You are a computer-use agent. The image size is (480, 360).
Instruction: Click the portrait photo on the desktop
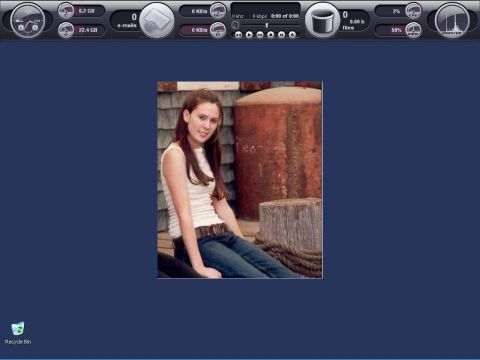click(x=240, y=180)
